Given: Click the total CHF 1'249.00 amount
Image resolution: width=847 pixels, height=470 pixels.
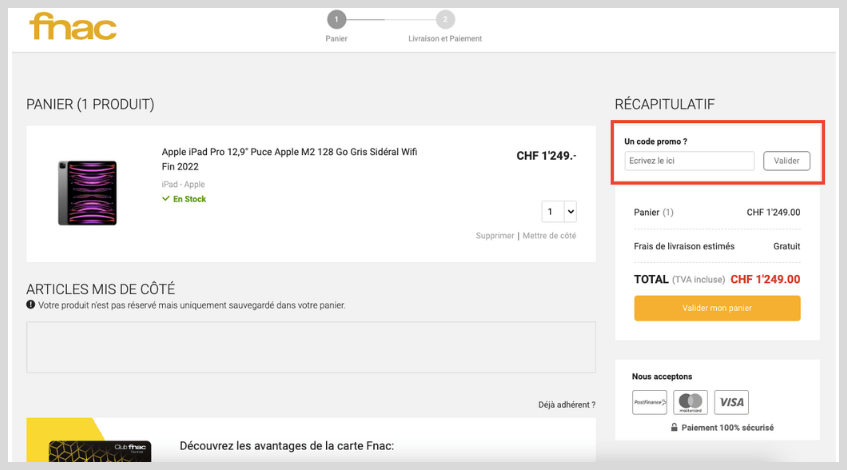Looking at the screenshot, I should click(x=765, y=279).
